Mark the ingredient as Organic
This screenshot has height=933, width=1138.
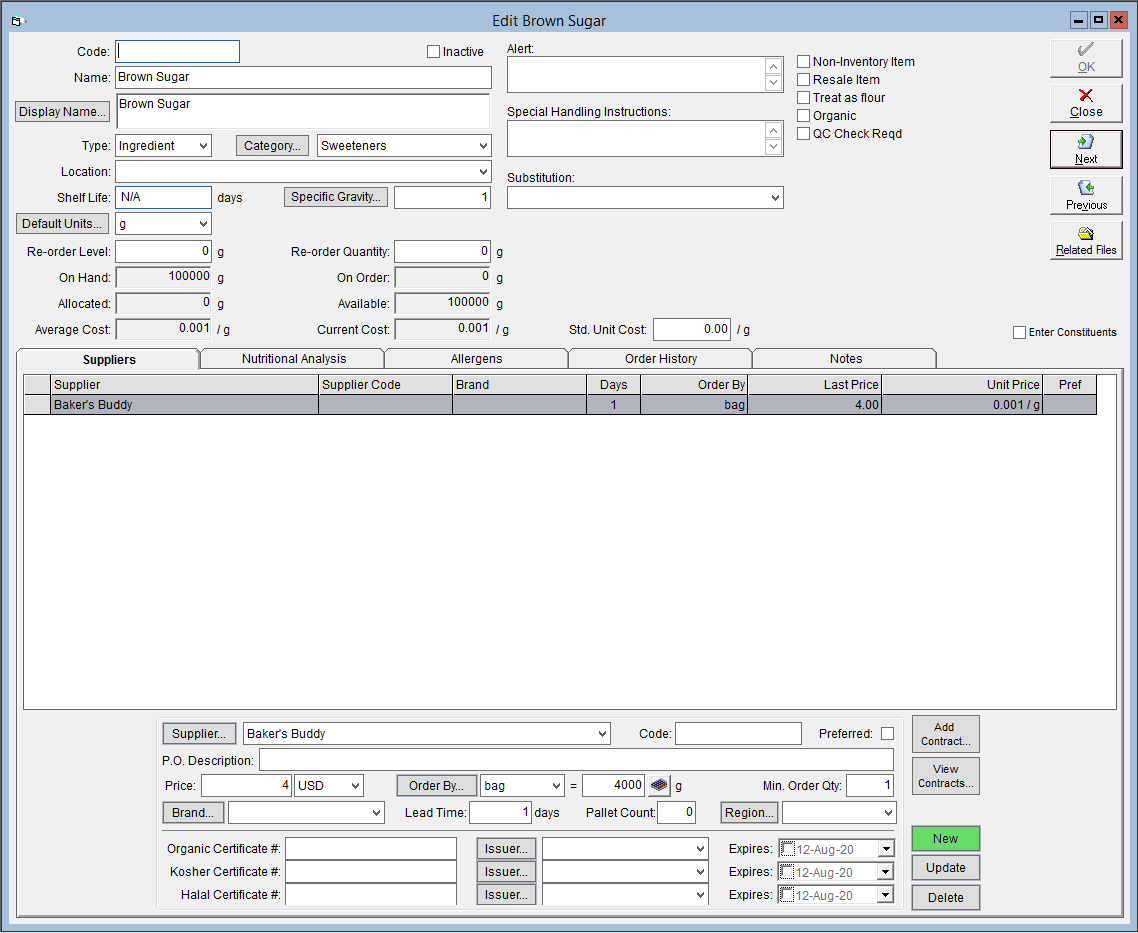click(x=803, y=115)
